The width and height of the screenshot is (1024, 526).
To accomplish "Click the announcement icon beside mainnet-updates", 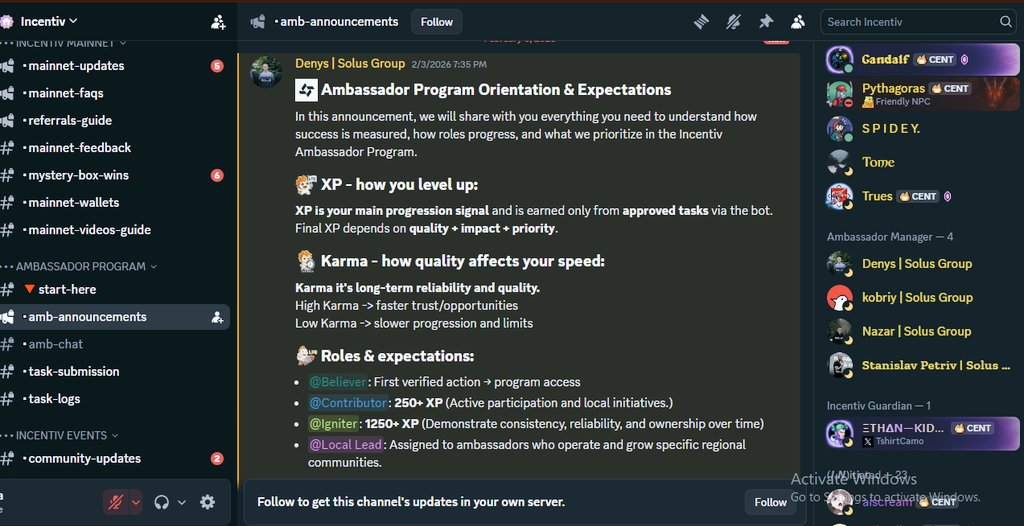I will (x=7, y=65).
